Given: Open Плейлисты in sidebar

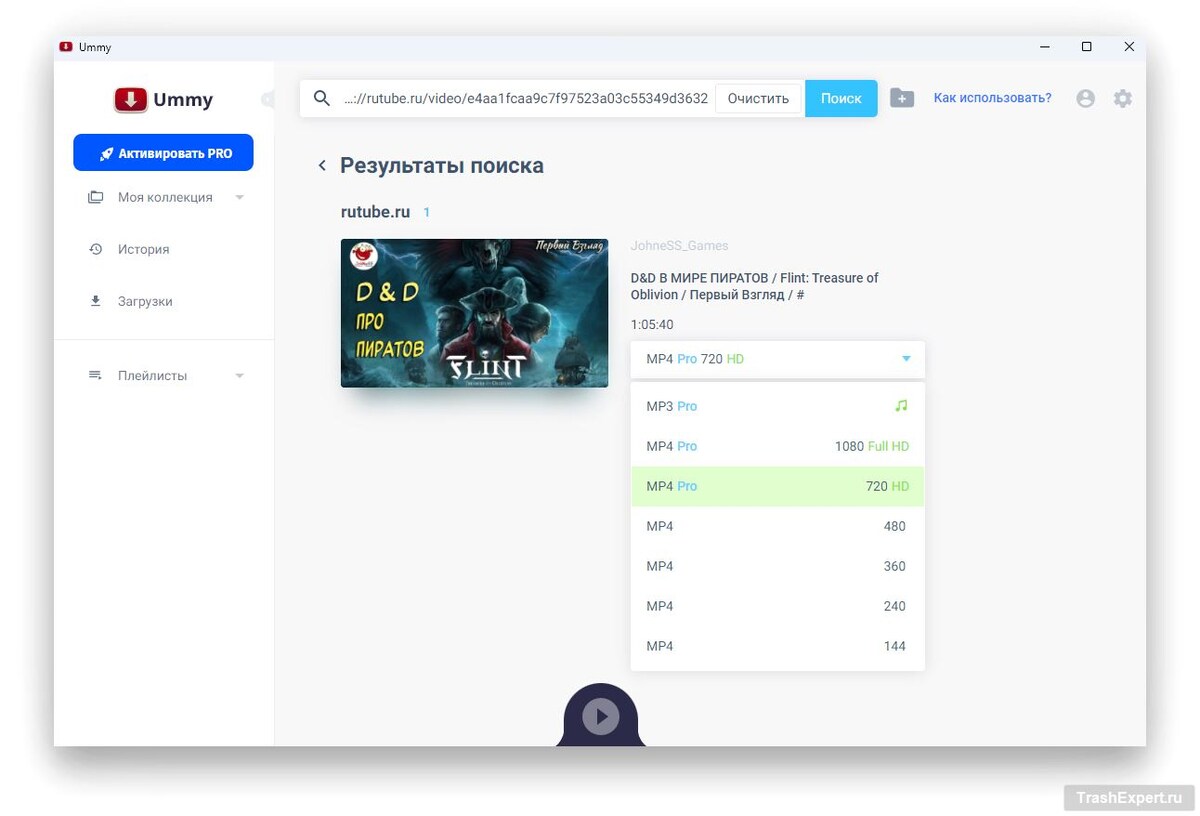Looking at the screenshot, I should coord(152,375).
